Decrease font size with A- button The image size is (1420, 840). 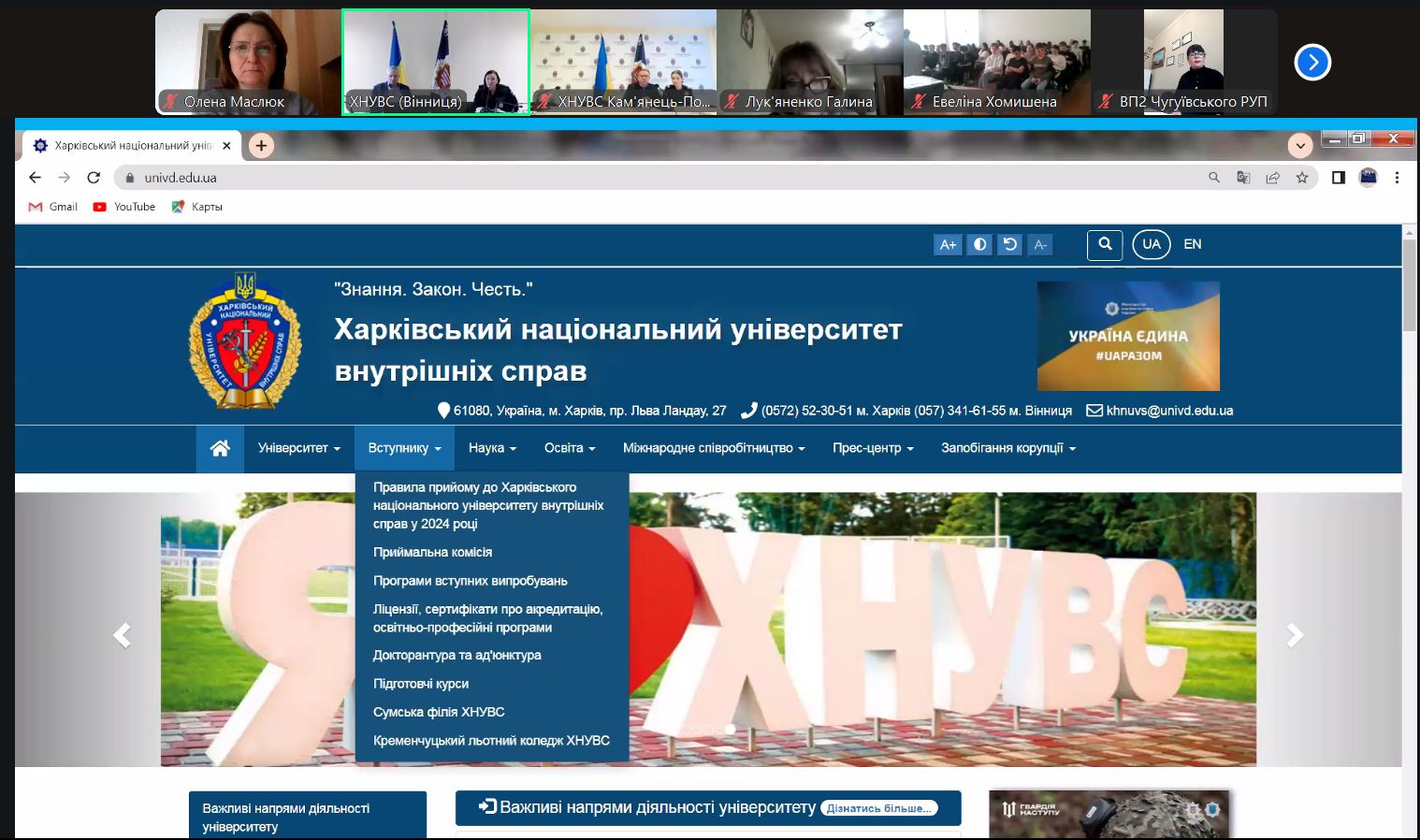tap(1040, 244)
